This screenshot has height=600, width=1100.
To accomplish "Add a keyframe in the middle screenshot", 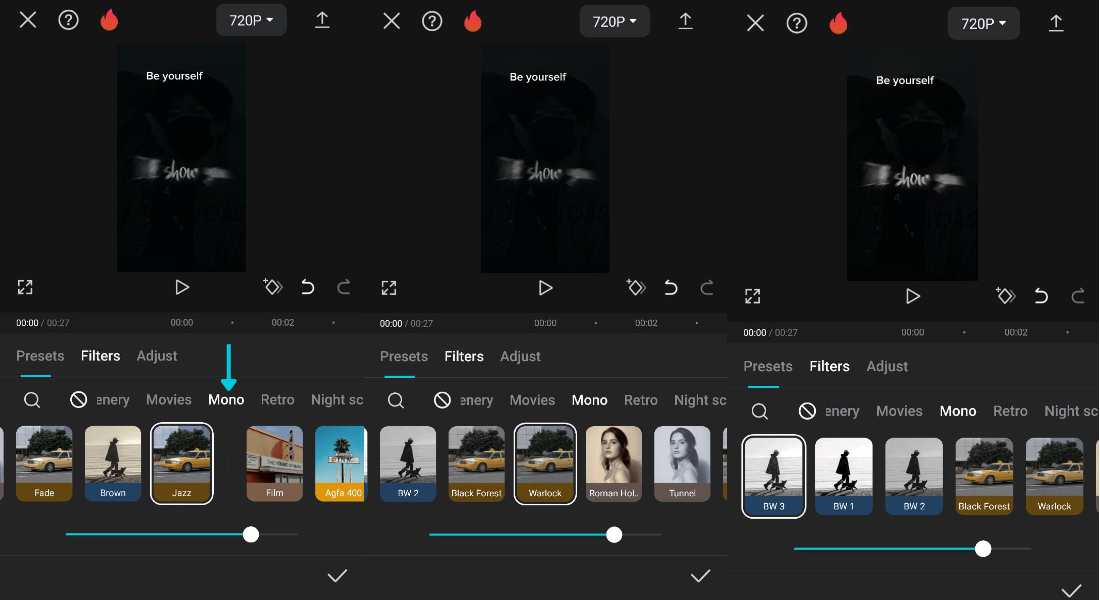I will [x=636, y=287].
